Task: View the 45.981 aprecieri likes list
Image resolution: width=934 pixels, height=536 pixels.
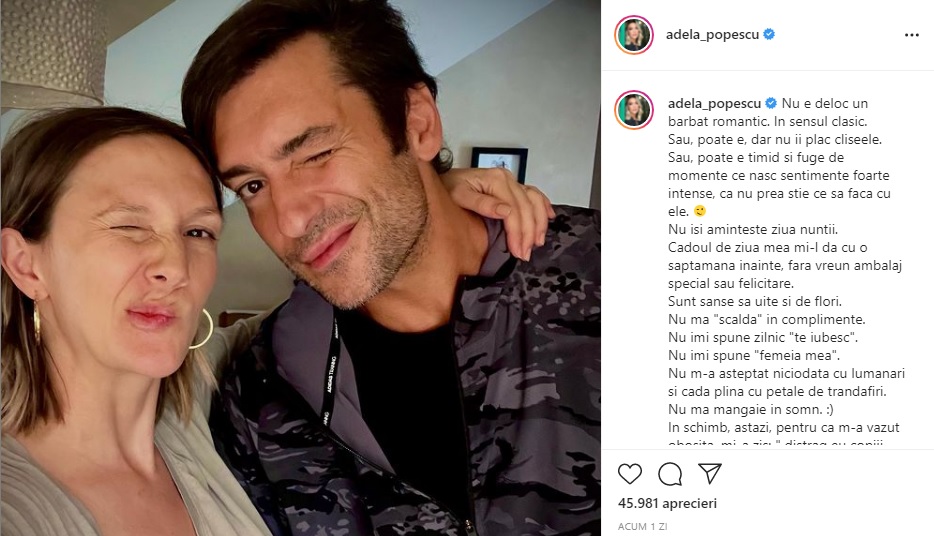Action: (667, 503)
